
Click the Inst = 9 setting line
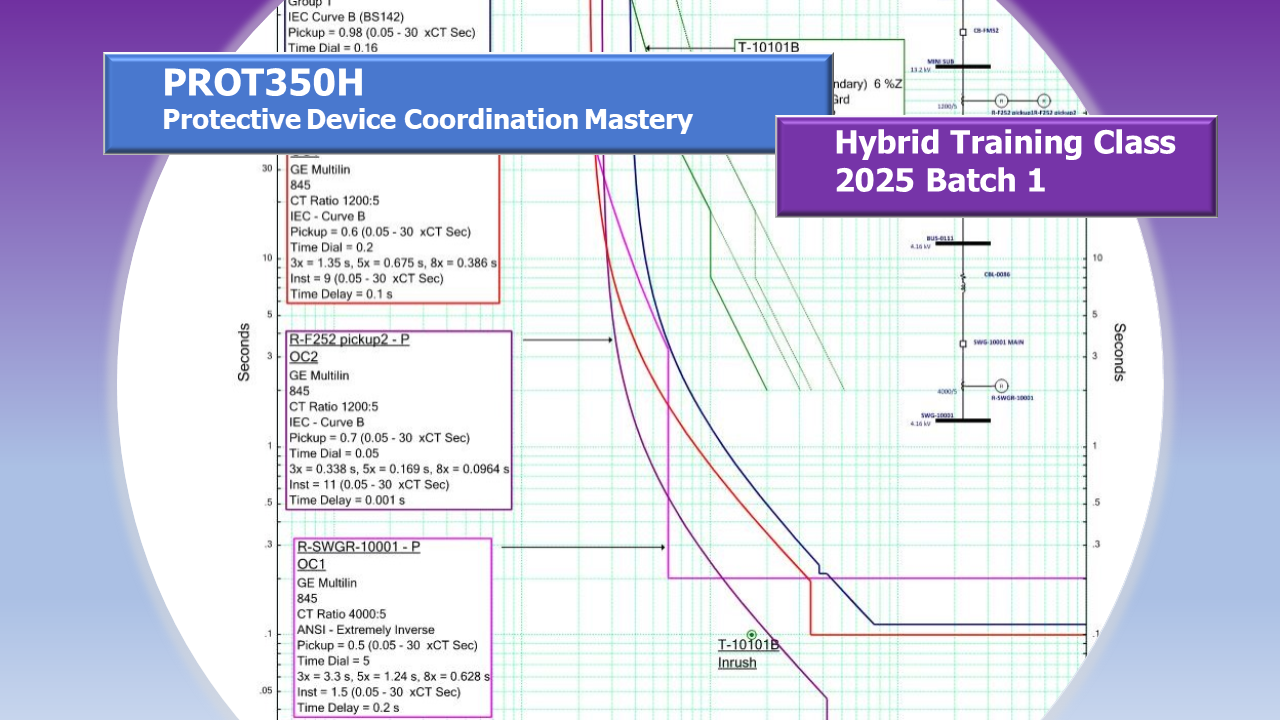366,278
